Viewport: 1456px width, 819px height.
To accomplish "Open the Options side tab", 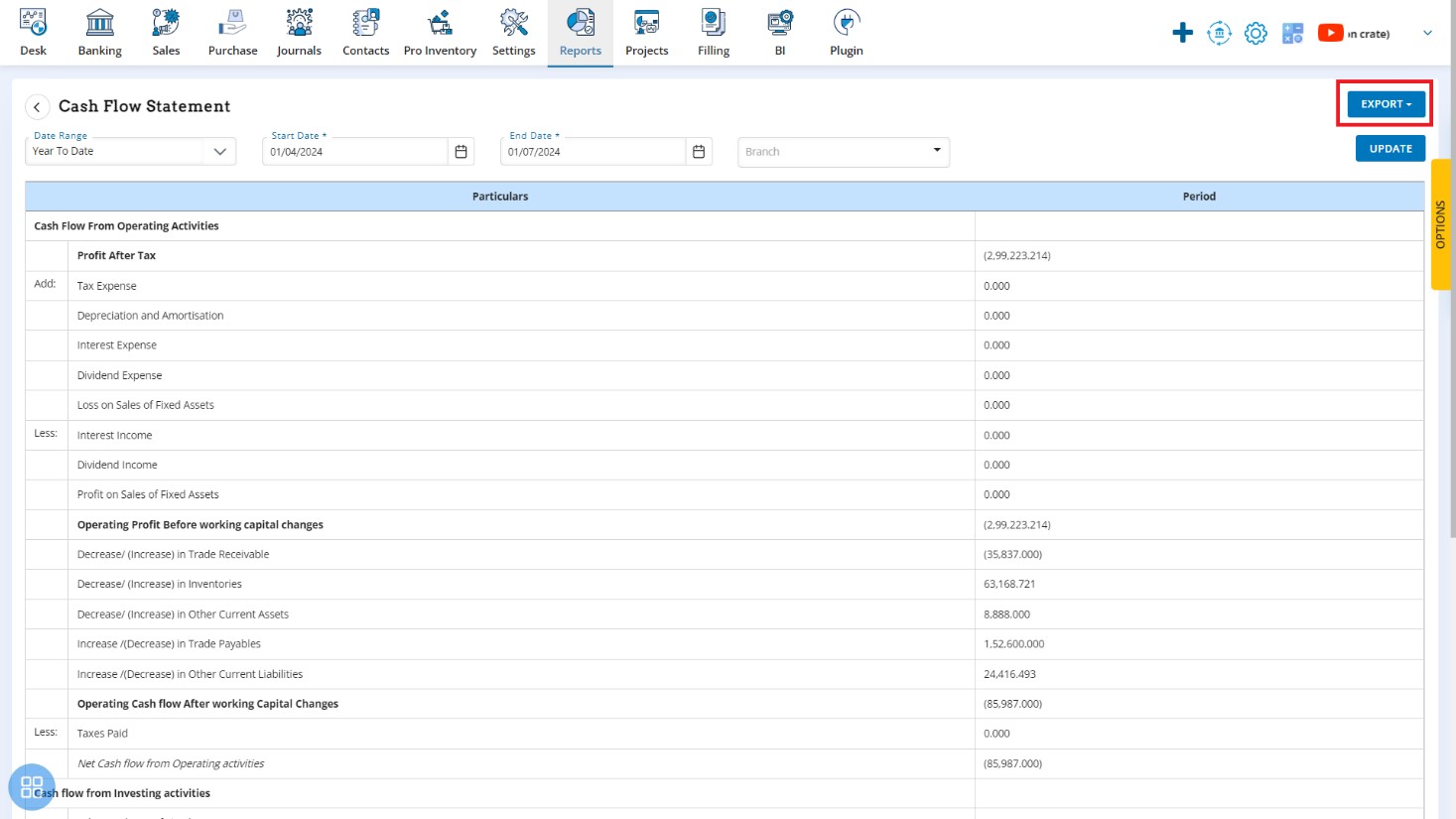I will [x=1441, y=224].
